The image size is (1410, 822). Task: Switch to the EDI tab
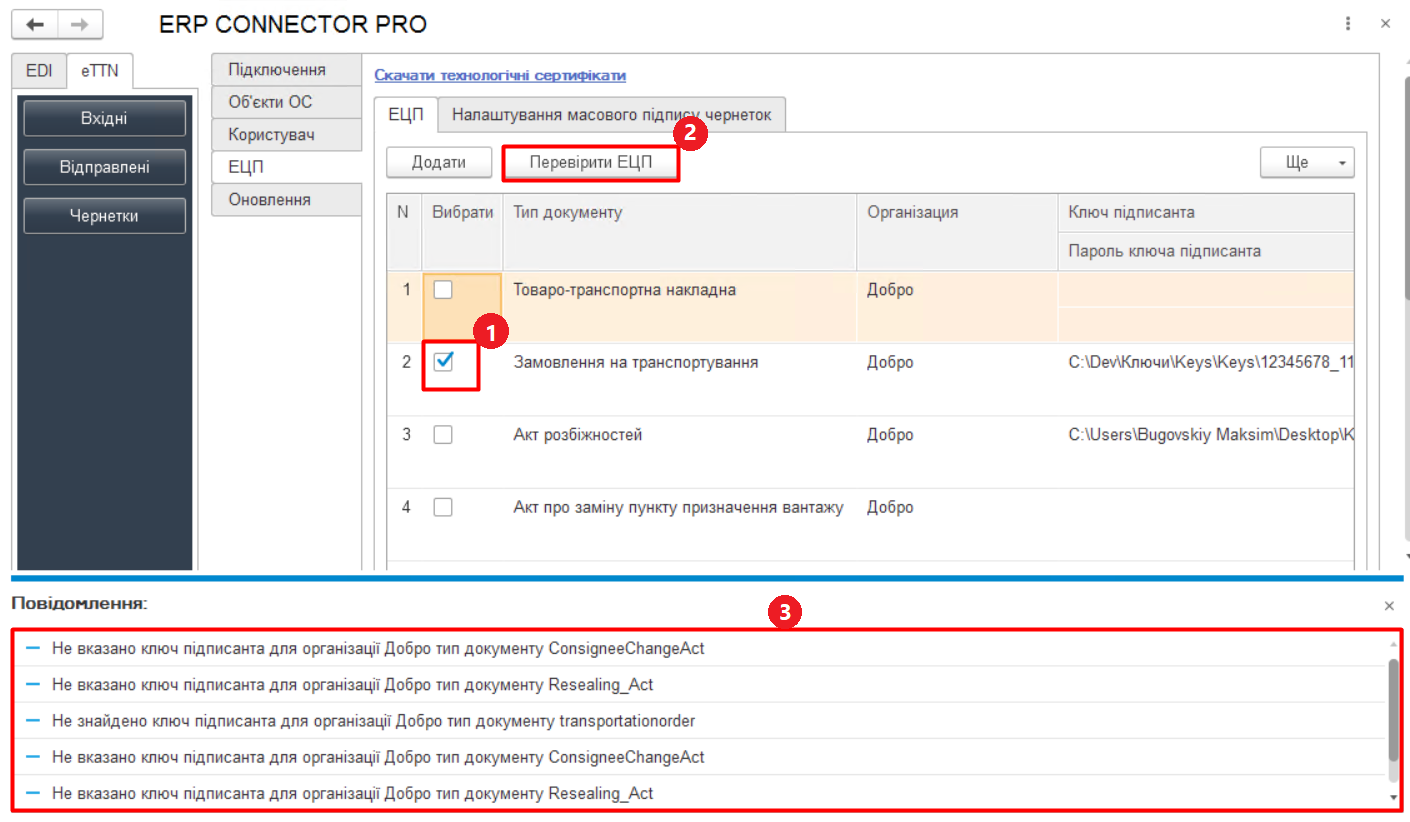pyautogui.click(x=39, y=71)
